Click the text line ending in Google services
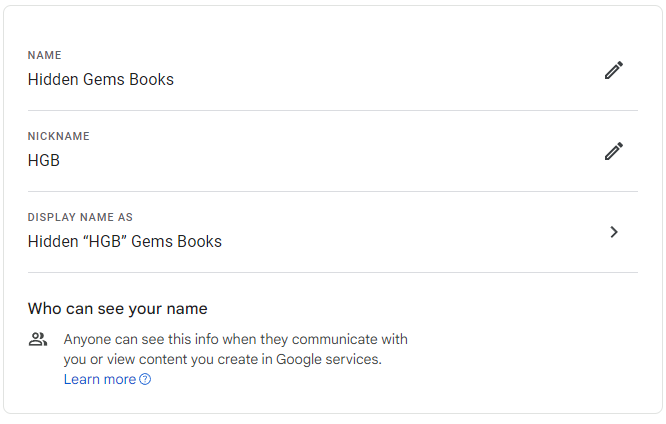 222,359
